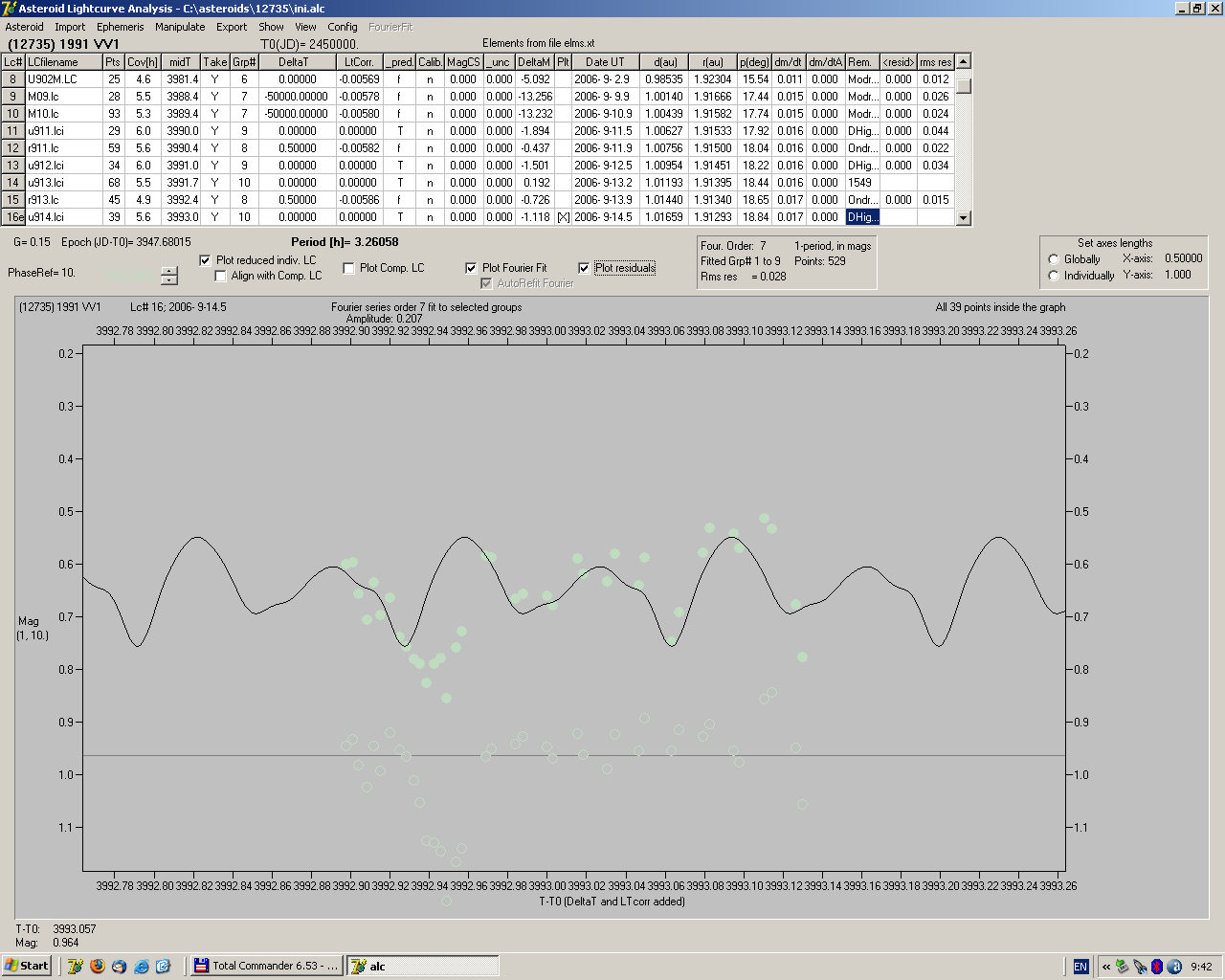The height and width of the screenshot is (980, 1225).
Task: Increase PhaseRef with spinner up arrow
Action: 169,271
